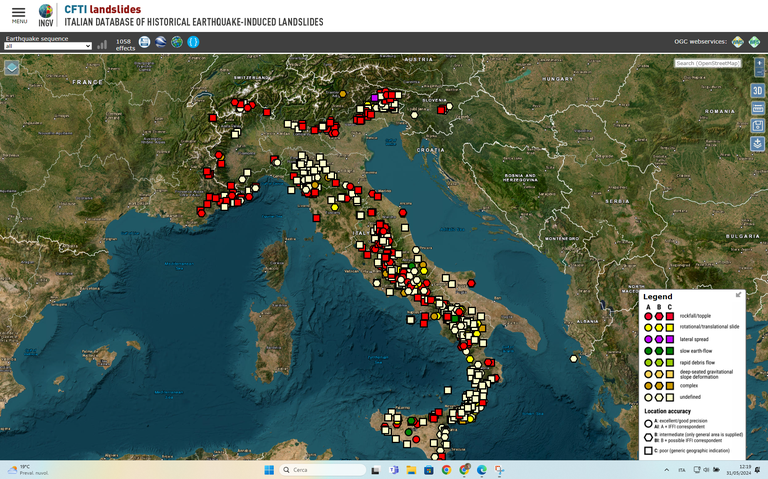This screenshot has width=768, height=479.
Task: Click the download layers icon
Action: (x=757, y=144)
